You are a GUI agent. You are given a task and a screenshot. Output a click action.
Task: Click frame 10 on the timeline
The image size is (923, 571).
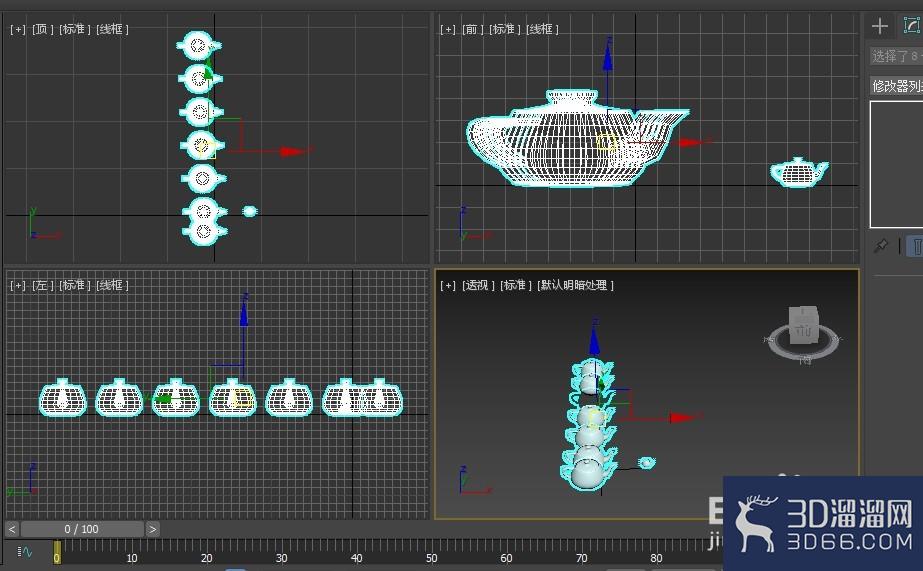tap(132, 557)
